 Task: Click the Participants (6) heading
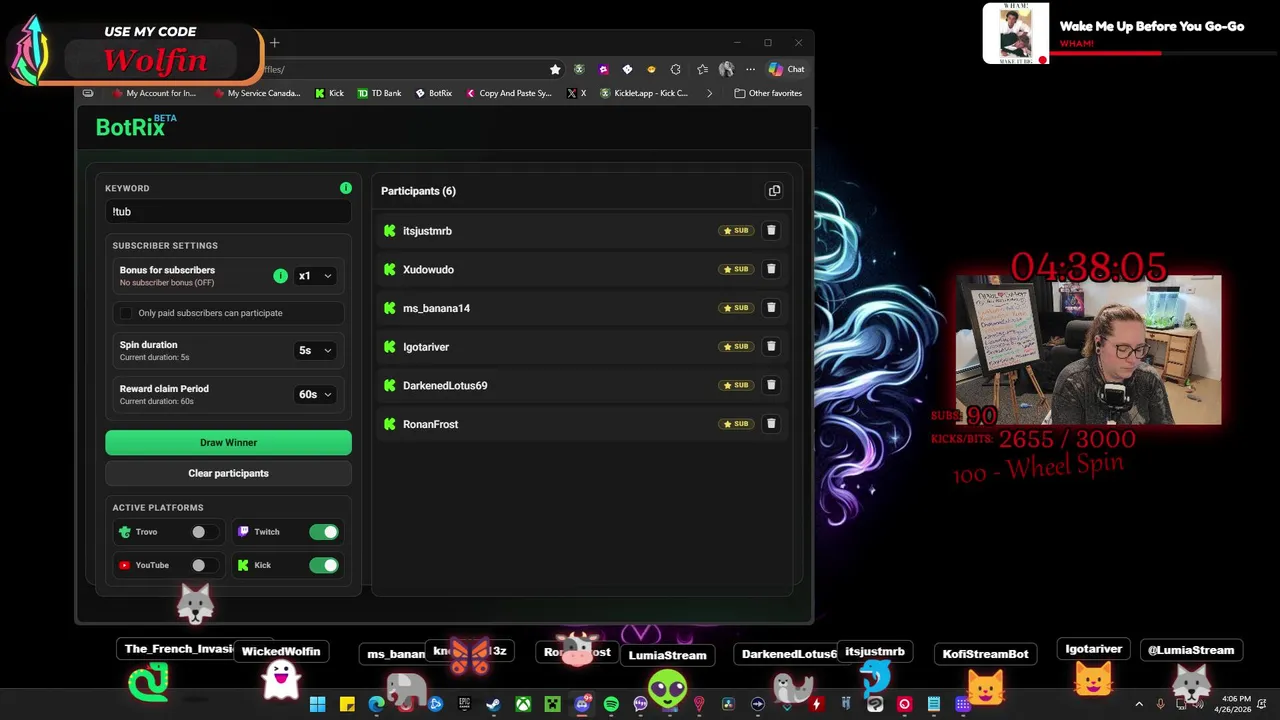pos(418,191)
